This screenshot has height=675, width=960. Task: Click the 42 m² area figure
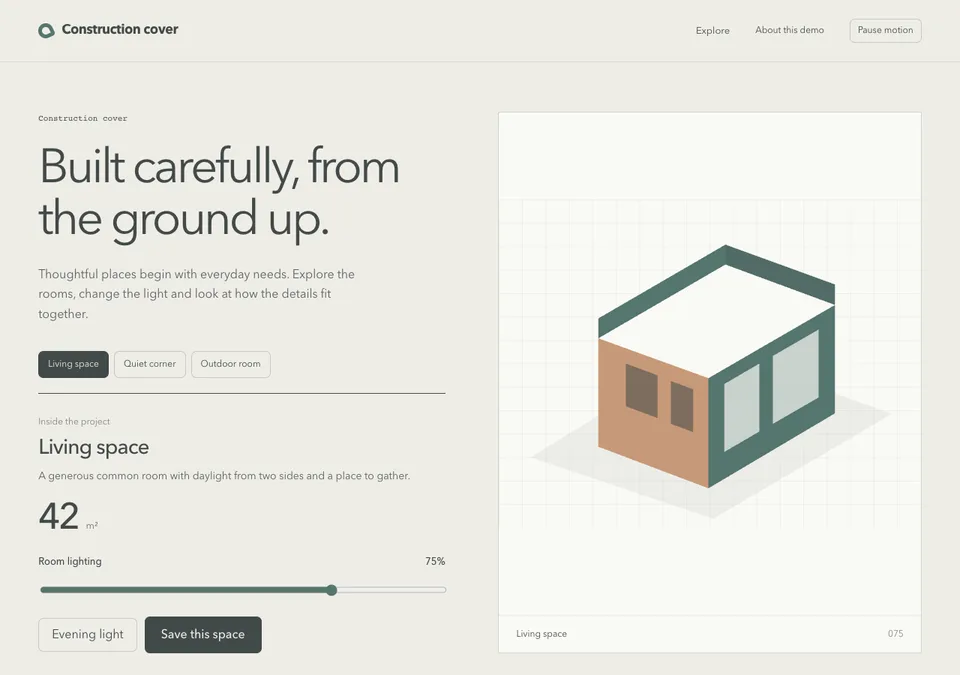pyautogui.click(x=68, y=516)
